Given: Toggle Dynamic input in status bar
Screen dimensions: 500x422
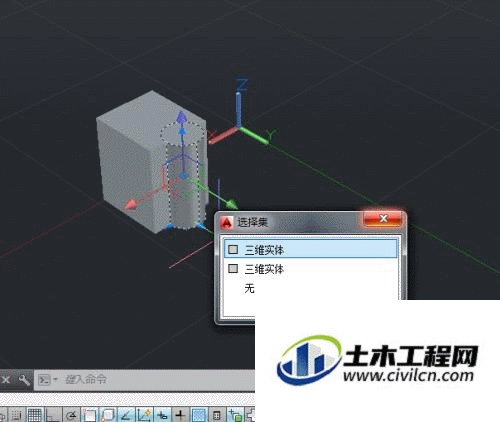Looking at the screenshot, I should pos(162,415).
